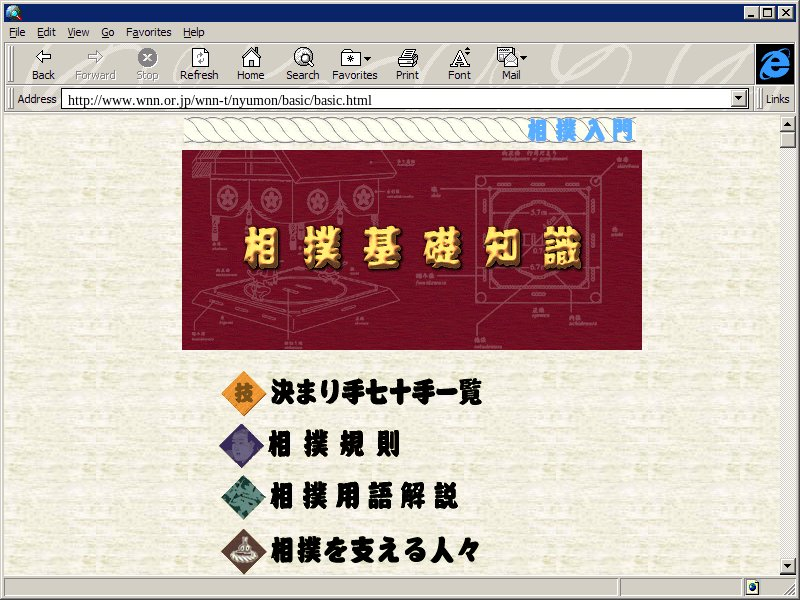Image resolution: width=800 pixels, height=600 pixels.
Task: Click the Back toolbar button
Action: (43, 64)
